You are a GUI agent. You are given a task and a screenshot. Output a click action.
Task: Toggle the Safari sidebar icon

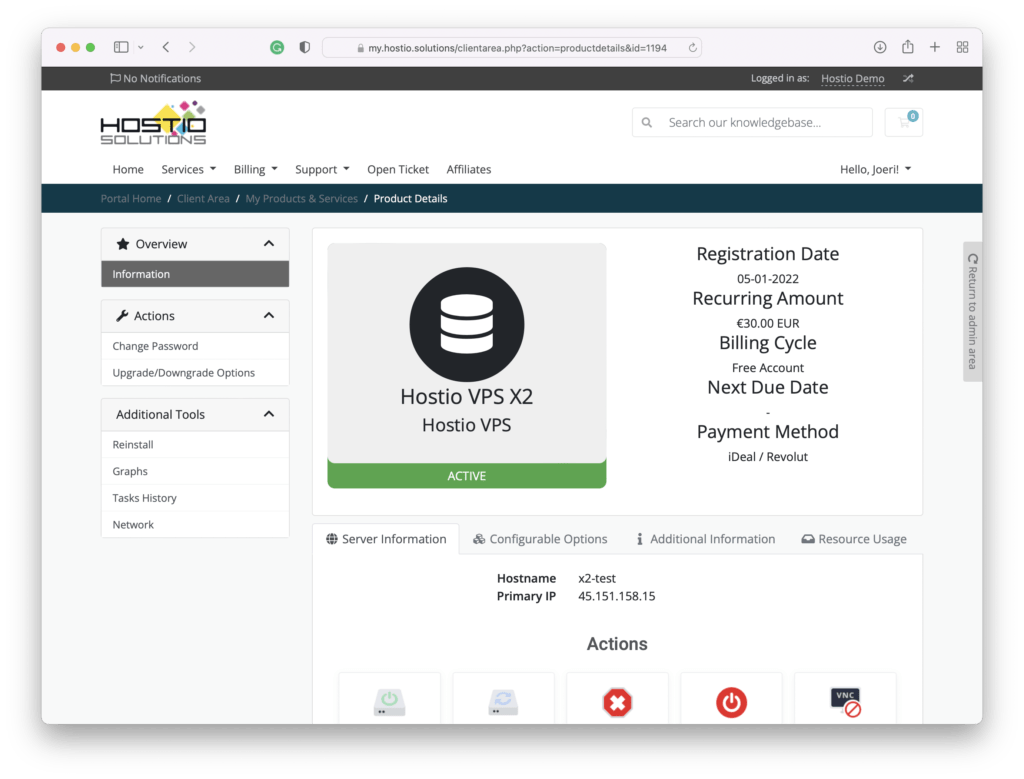coord(121,47)
